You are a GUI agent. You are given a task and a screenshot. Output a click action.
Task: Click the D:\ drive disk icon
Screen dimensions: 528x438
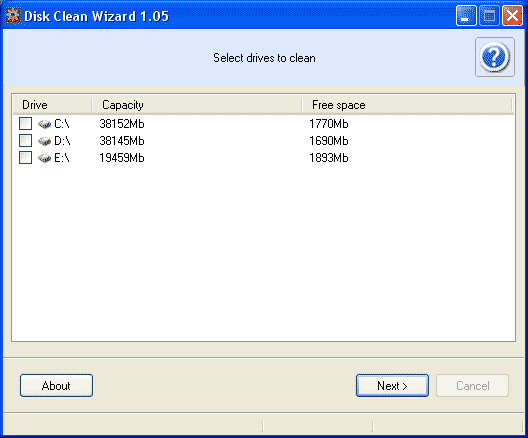[x=44, y=141]
